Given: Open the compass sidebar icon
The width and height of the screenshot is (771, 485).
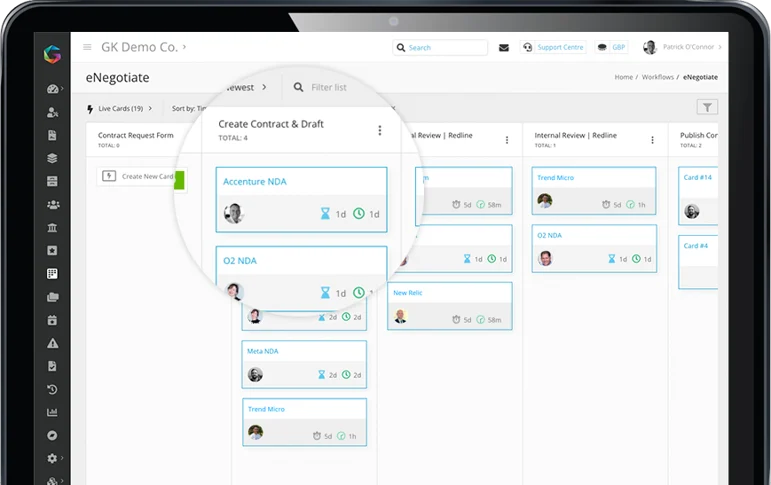Looking at the screenshot, I should click(52, 435).
